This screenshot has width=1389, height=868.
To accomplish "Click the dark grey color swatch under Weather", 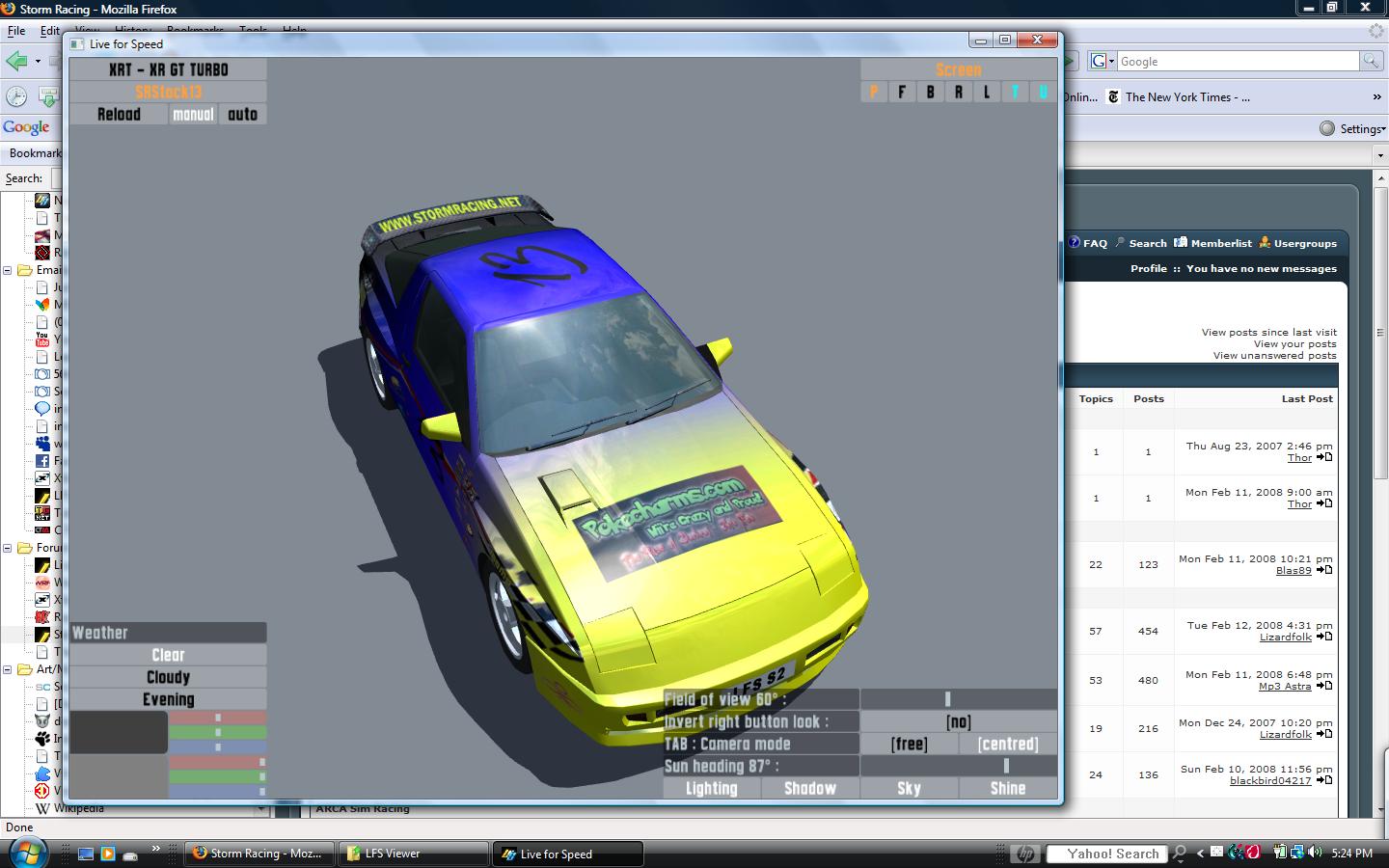I will 119,732.
